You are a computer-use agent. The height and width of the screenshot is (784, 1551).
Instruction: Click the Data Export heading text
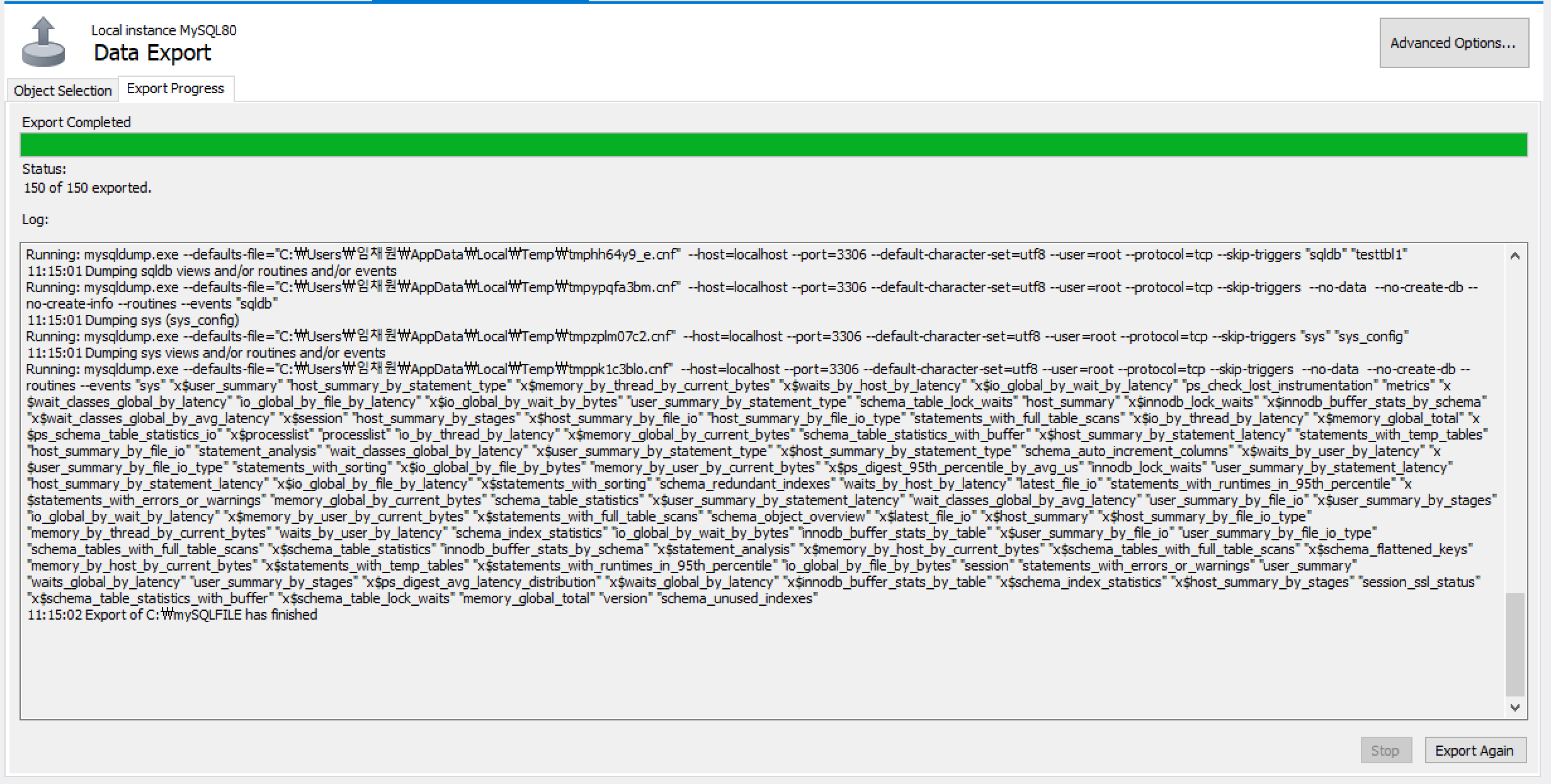tap(152, 53)
